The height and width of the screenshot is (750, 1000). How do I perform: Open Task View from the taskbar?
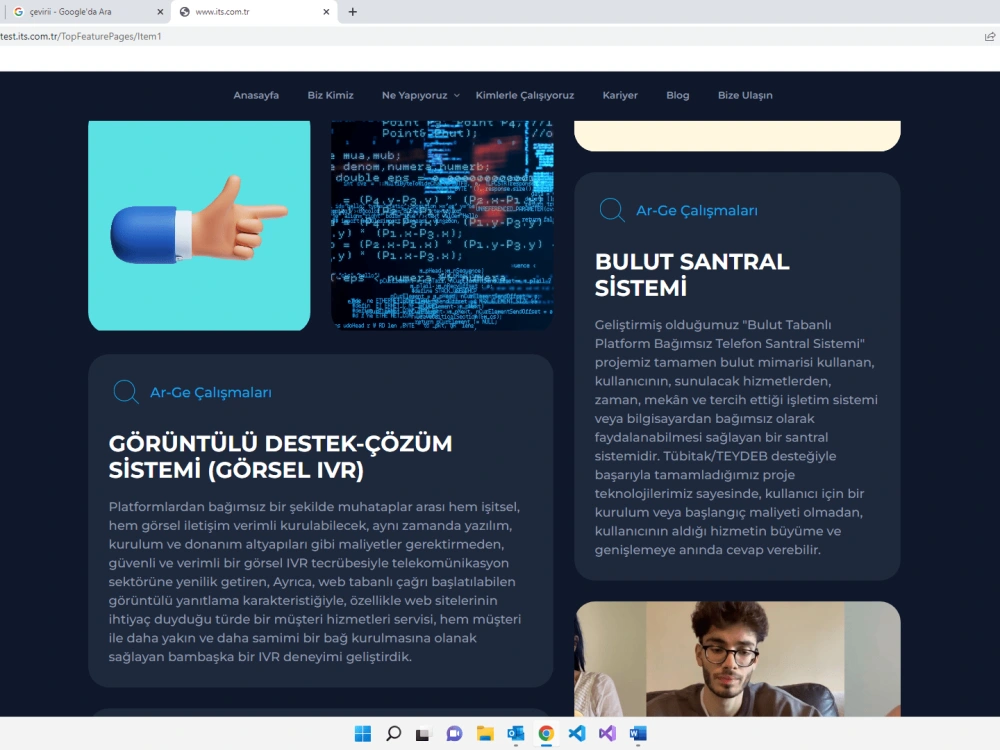click(x=423, y=733)
